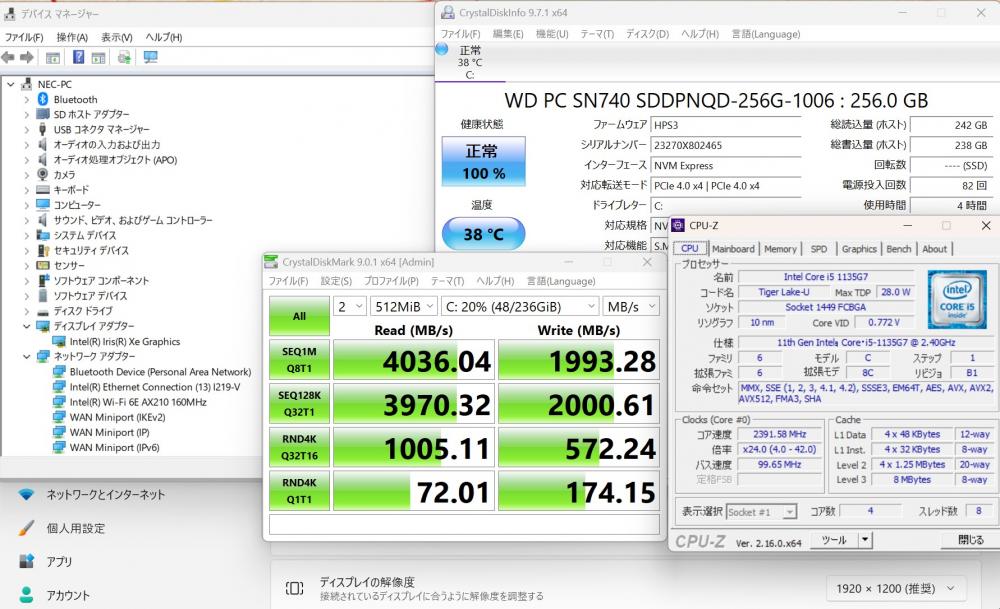Switch to the SPD tab in CPU-Z
Screen dimensions: 1000x609
pos(819,249)
